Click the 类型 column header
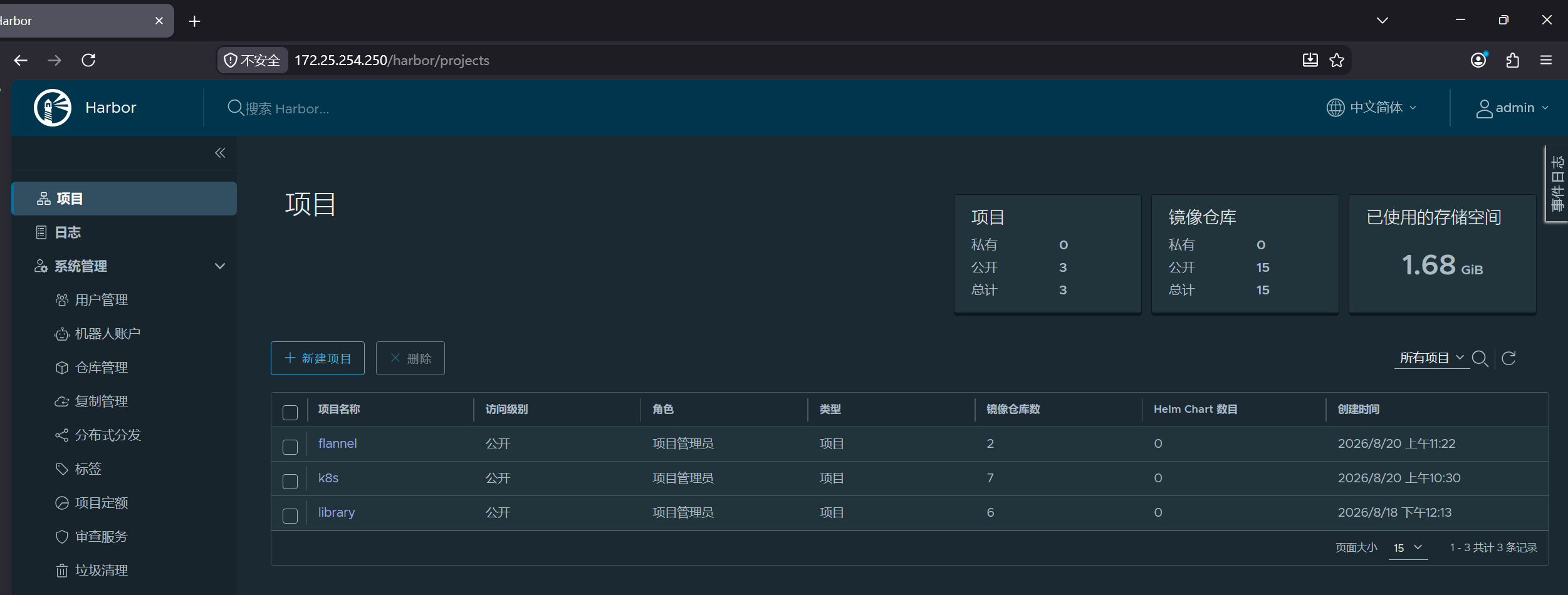This screenshot has height=595, width=1568. 830,409
